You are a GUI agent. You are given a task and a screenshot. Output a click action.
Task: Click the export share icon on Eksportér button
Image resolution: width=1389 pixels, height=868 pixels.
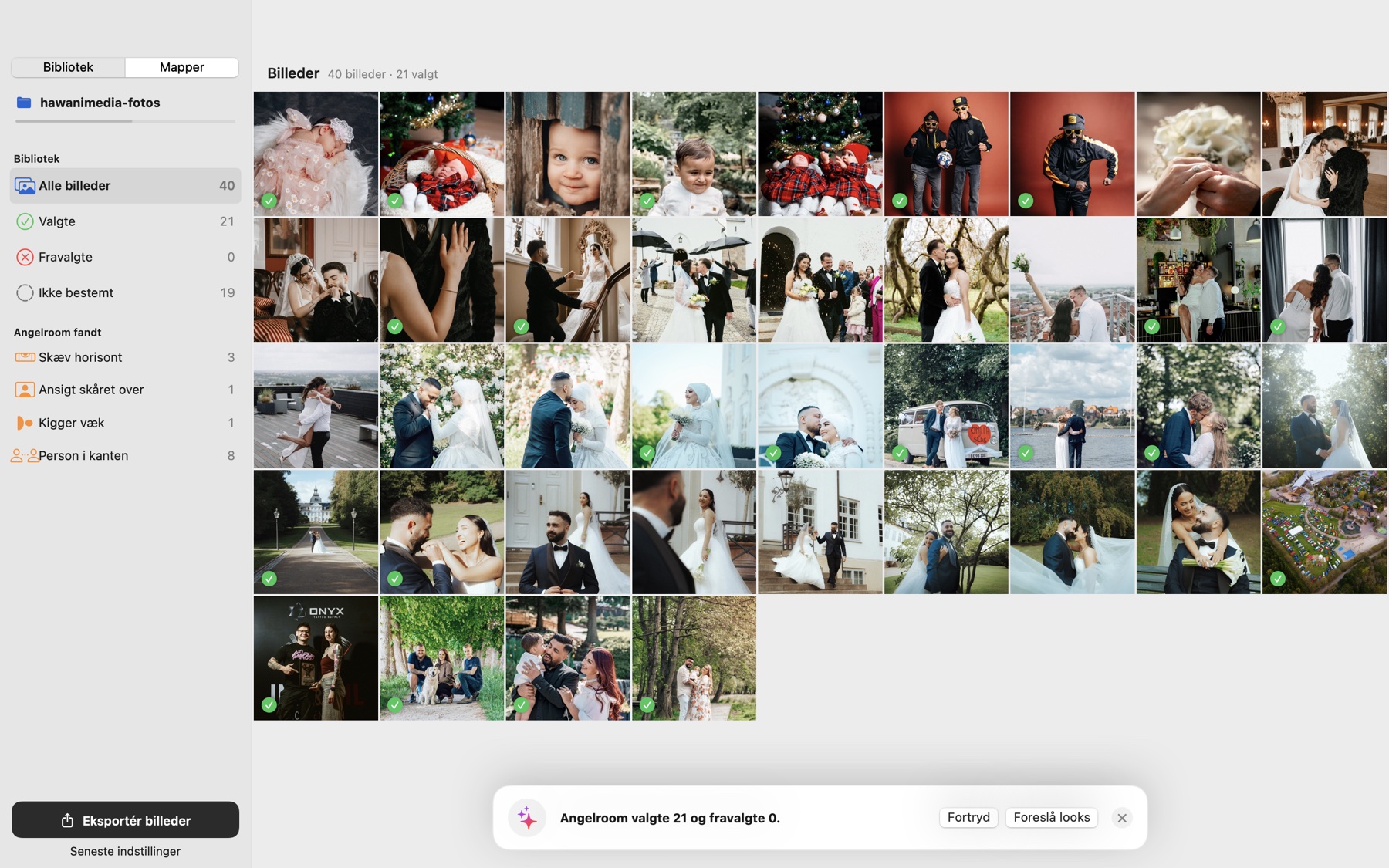coord(68,820)
